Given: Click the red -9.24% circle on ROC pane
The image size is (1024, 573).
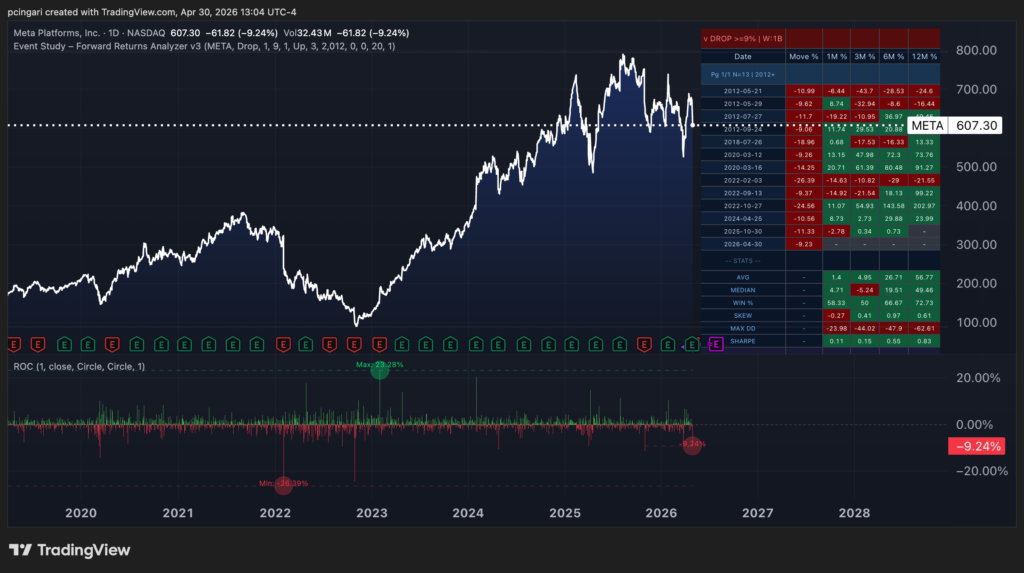Looking at the screenshot, I should click(x=691, y=445).
